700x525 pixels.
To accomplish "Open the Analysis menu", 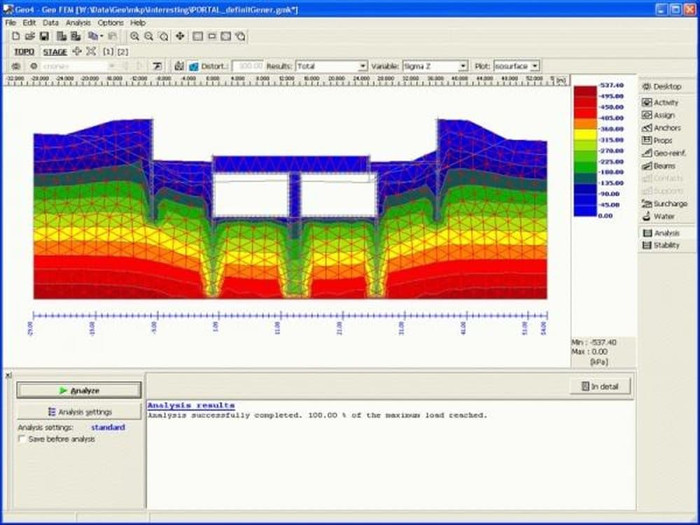I will 78,22.
